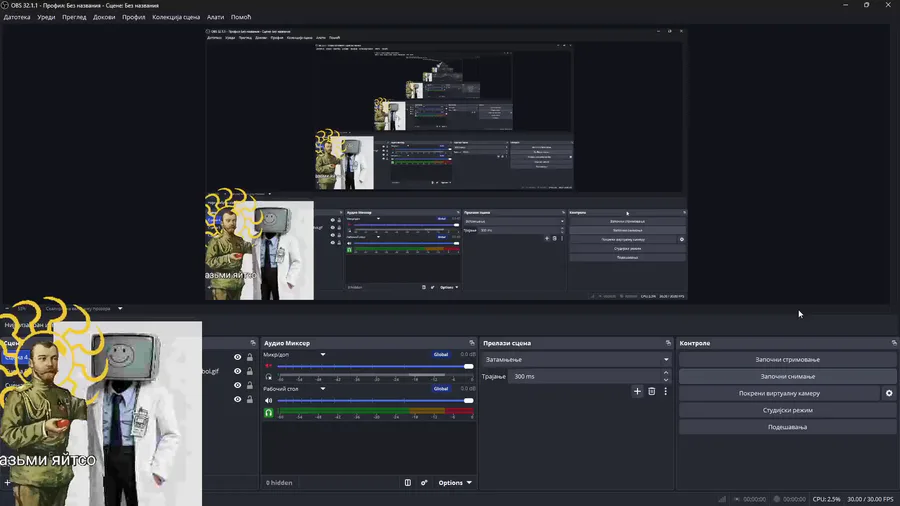
Task: Open the Датотека menu
Action: click(17, 17)
